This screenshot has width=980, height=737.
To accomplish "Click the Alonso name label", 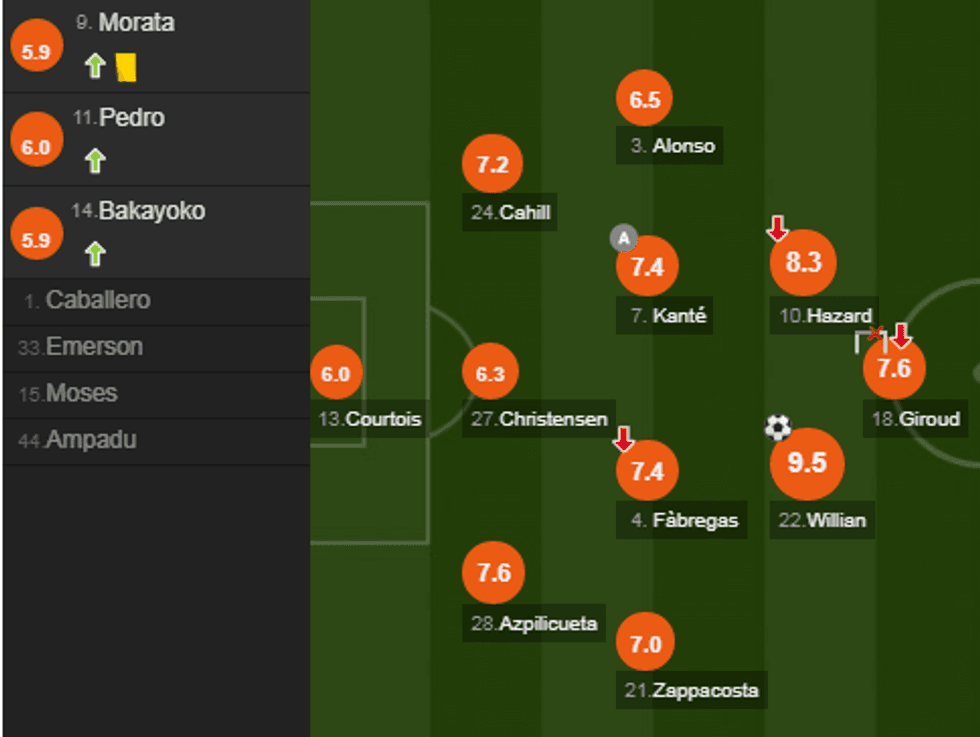I will pyautogui.click(x=669, y=146).
